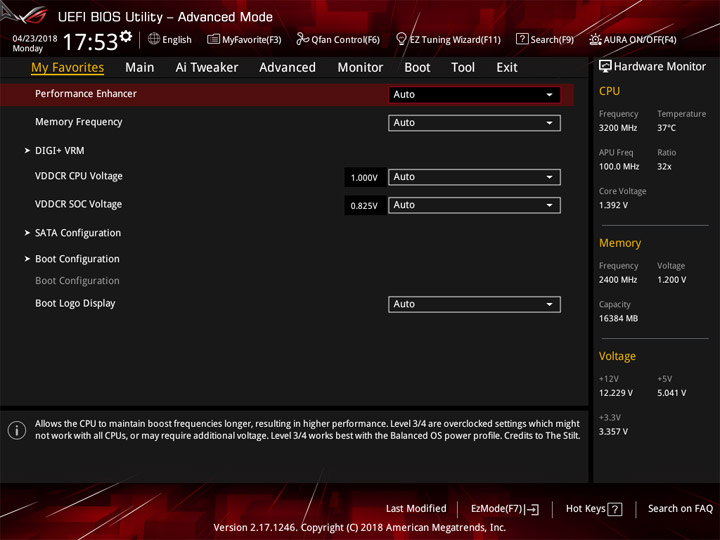The image size is (720, 540).
Task: Switch to EzMode(F7)
Action: (505, 509)
